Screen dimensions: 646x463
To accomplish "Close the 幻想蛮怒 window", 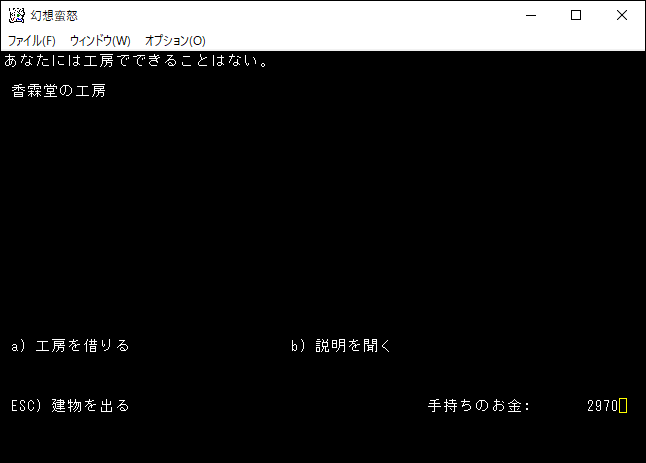I will click(x=622, y=15).
